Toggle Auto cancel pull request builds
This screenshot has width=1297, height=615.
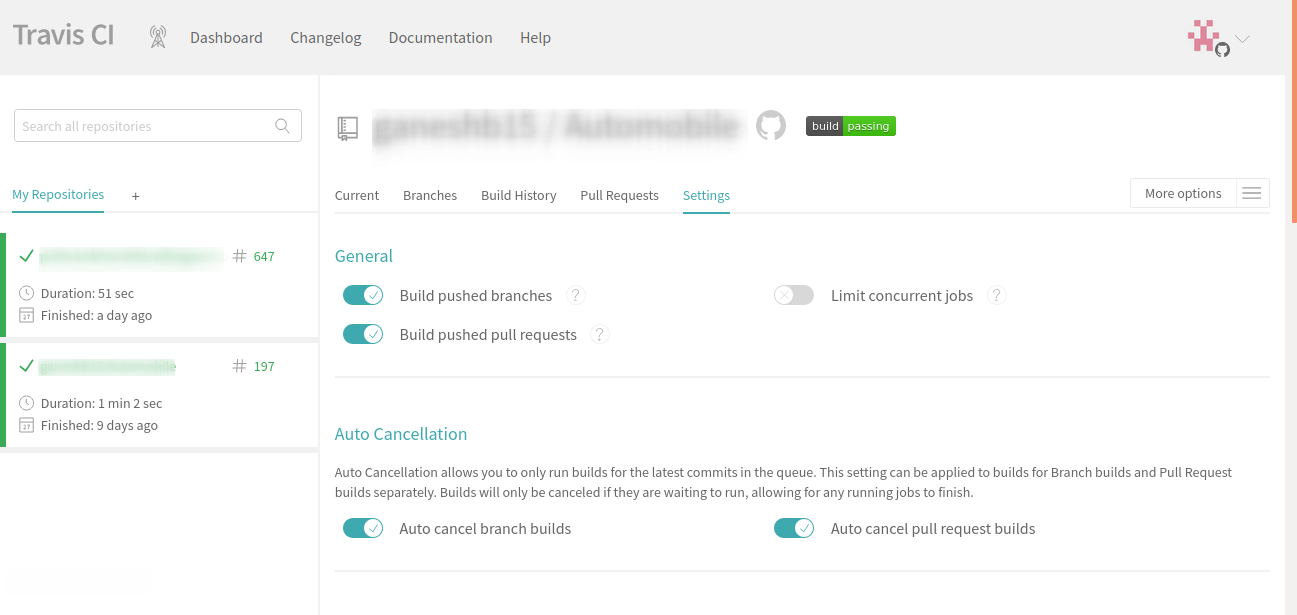coord(794,528)
